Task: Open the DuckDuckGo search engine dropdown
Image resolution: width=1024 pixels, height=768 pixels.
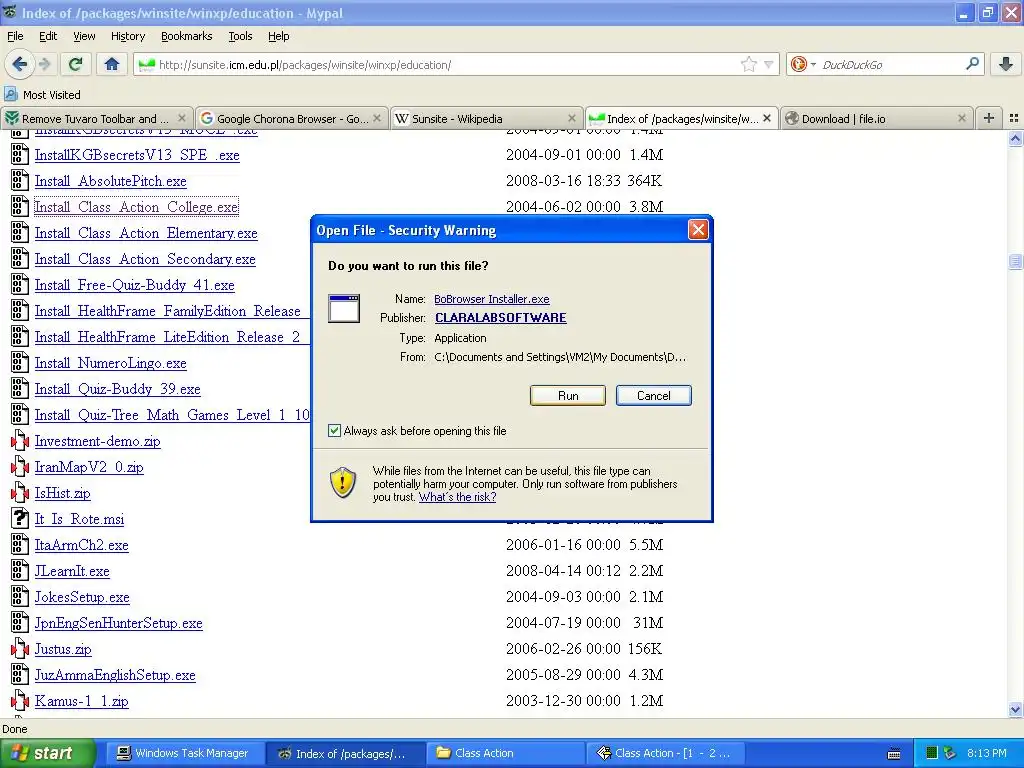Action: 802,64
